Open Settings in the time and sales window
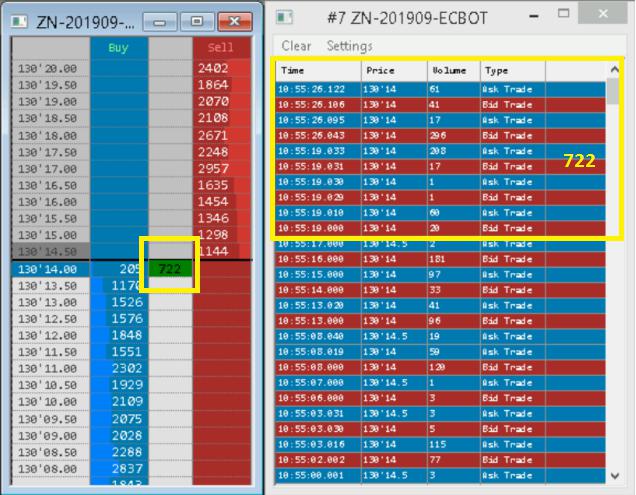This screenshot has height=495, width=636. [350, 46]
